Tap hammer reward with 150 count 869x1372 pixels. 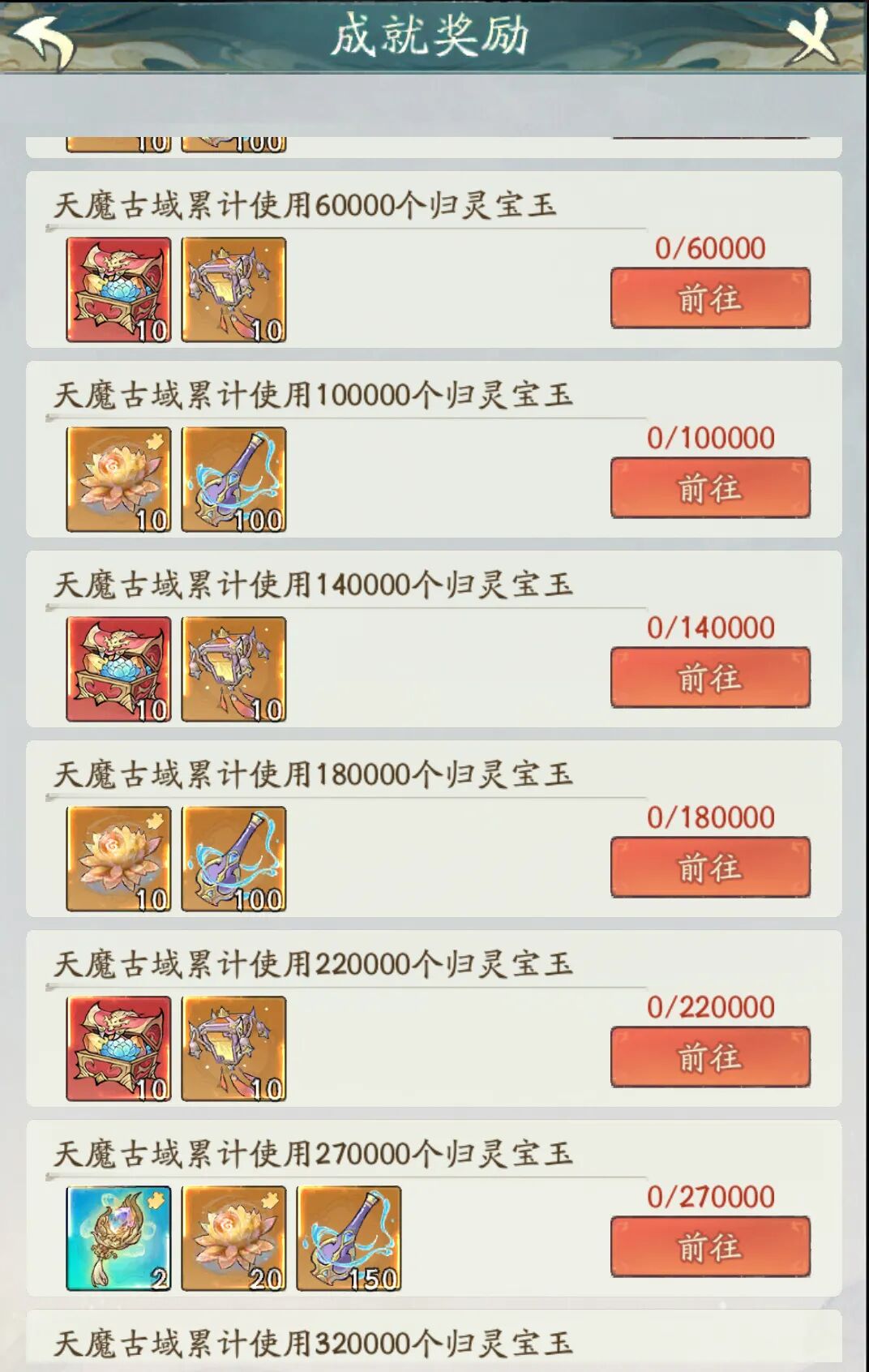349,1238
